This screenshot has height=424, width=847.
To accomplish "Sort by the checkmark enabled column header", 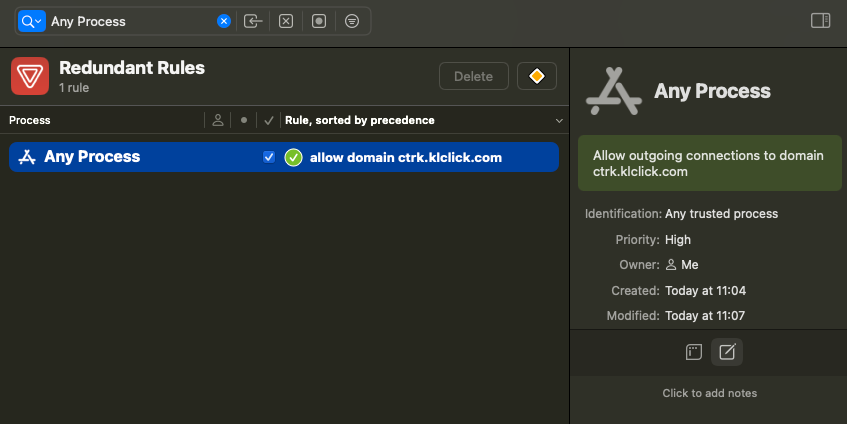I will coord(268,121).
